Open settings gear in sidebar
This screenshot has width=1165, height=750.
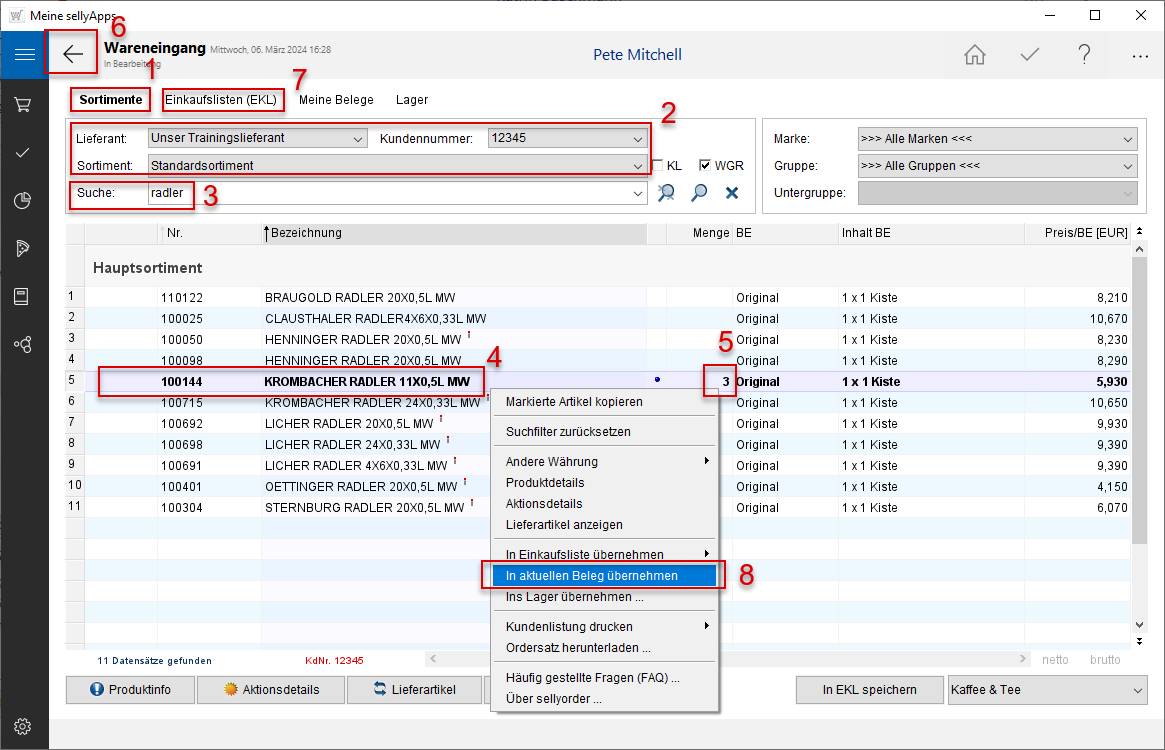coord(23,726)
